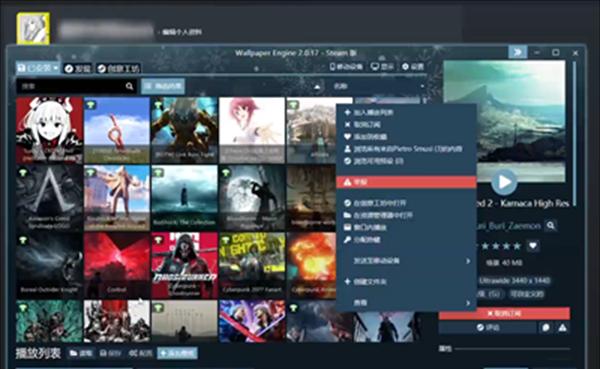Toggle sort direction with the up-arrow button
Screen dimensions: 600x369
(x=317, y=87)
